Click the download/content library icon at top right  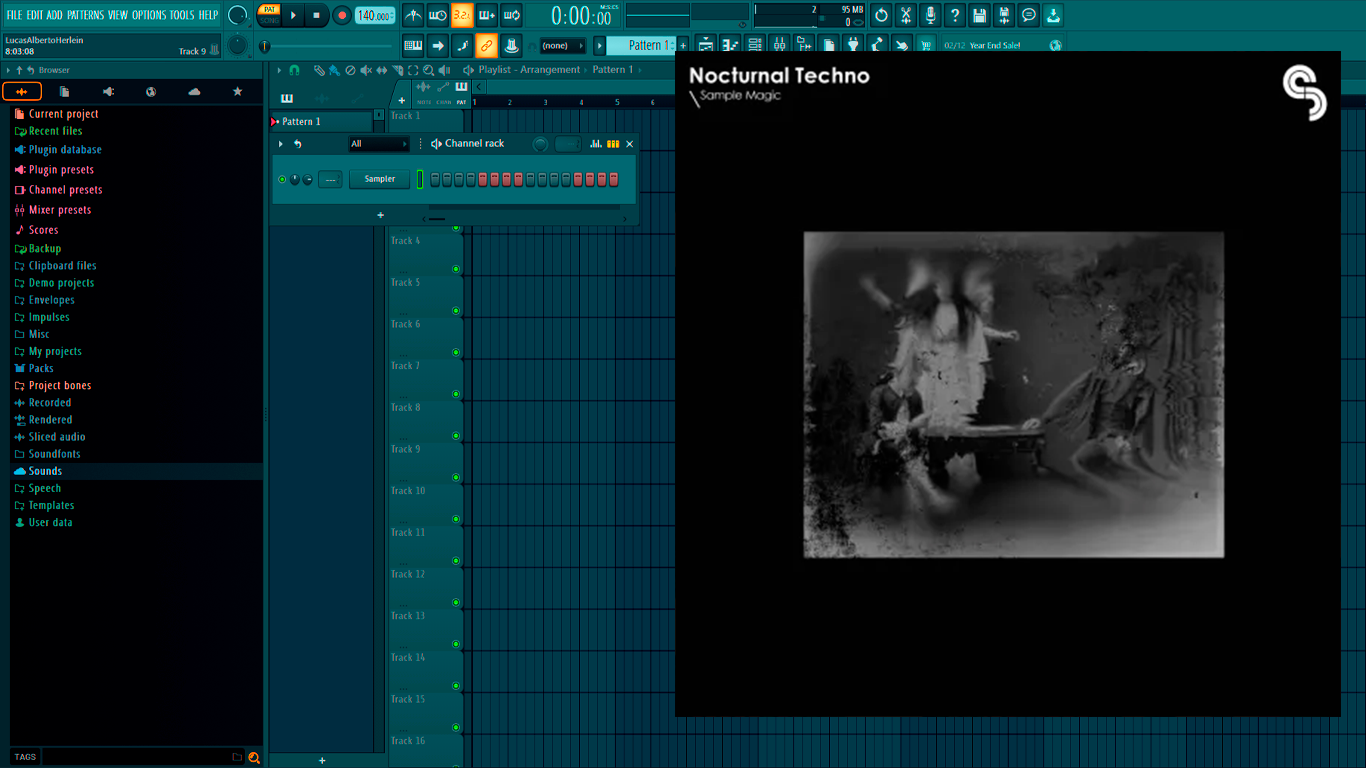point(1053,16)
